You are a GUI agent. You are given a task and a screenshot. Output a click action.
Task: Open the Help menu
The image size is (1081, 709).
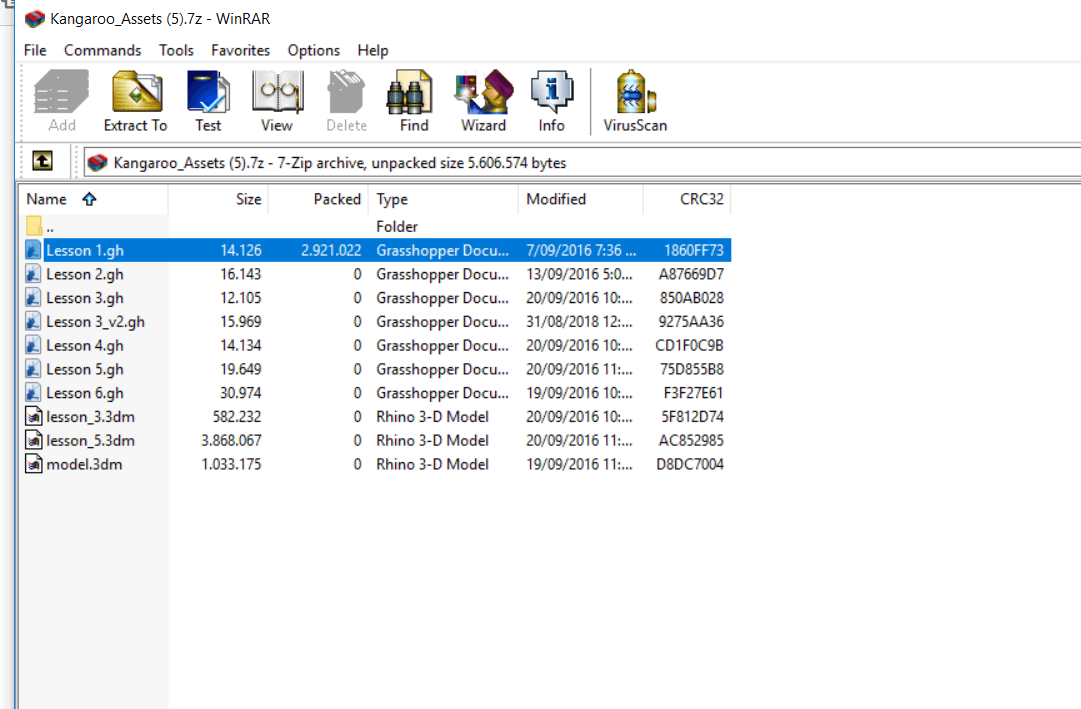373,50
